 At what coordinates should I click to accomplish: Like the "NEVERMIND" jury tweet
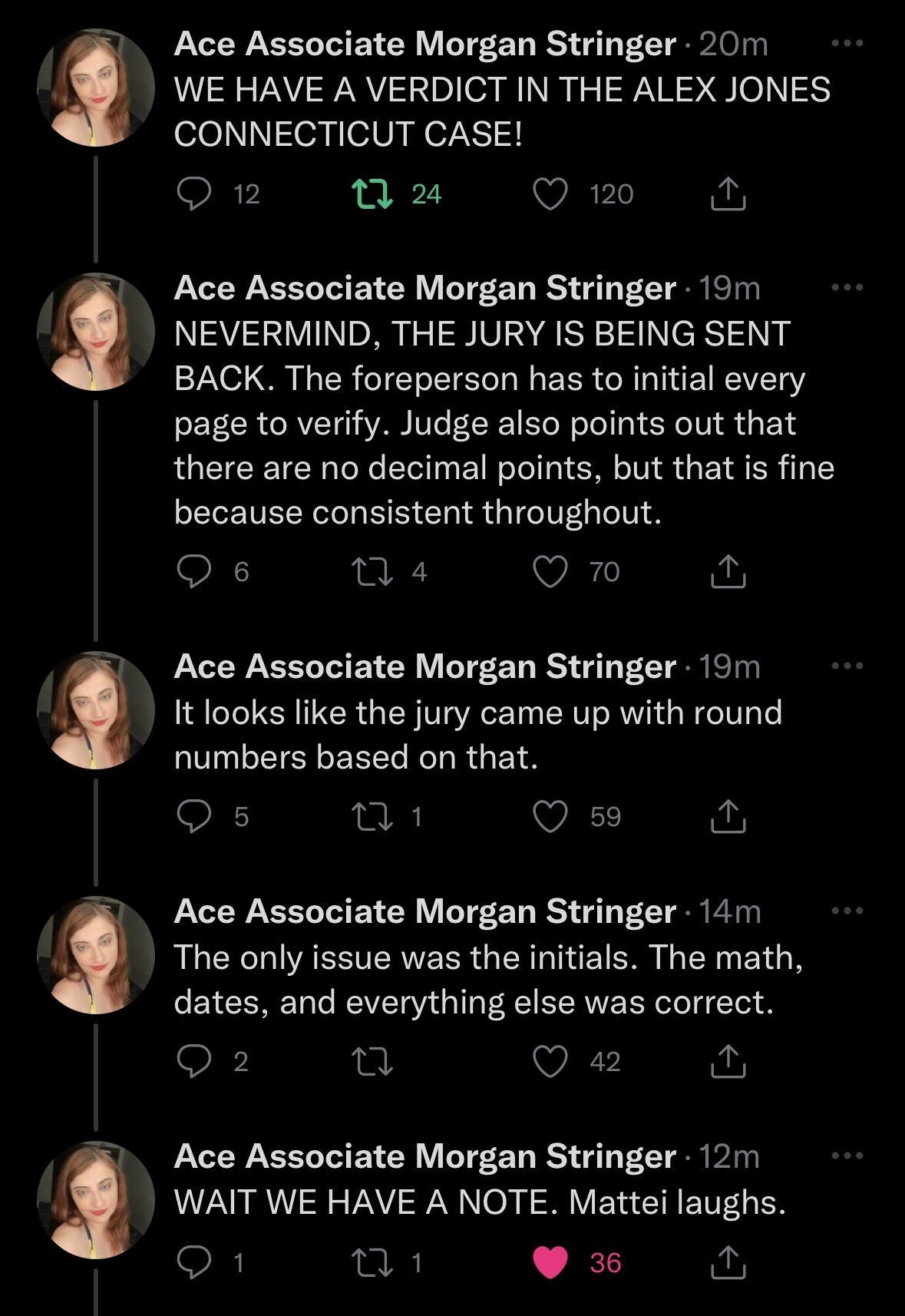[550, 569]
